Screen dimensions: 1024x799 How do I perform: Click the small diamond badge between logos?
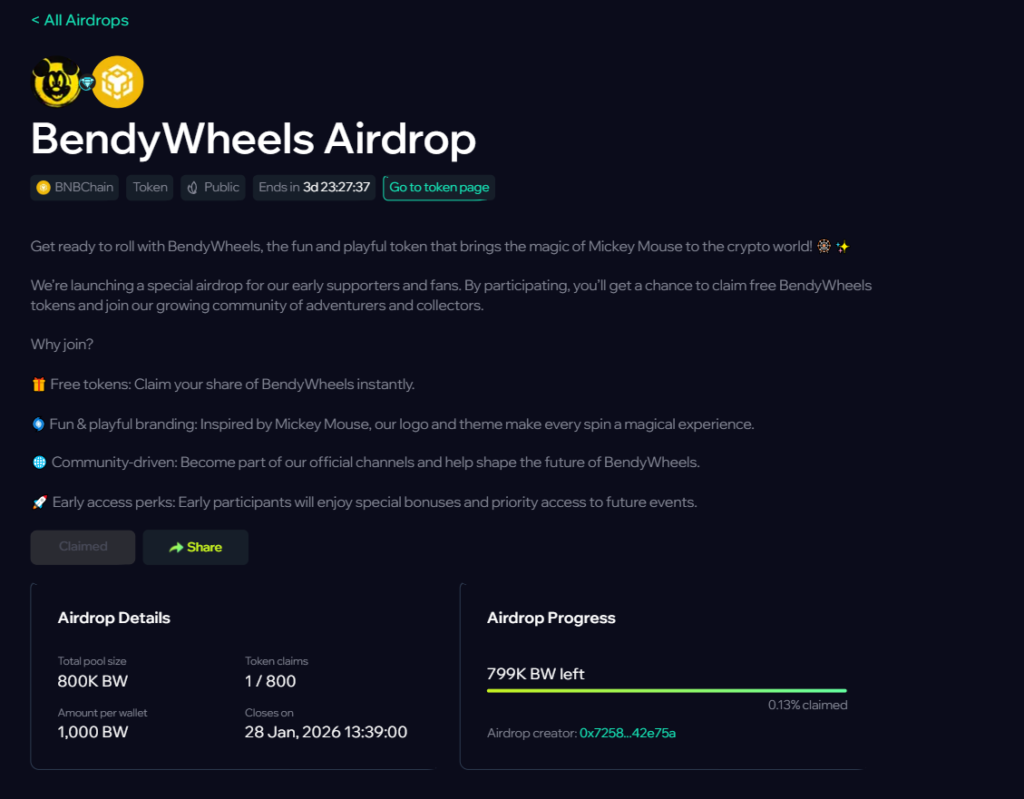(x=86, y=83)
